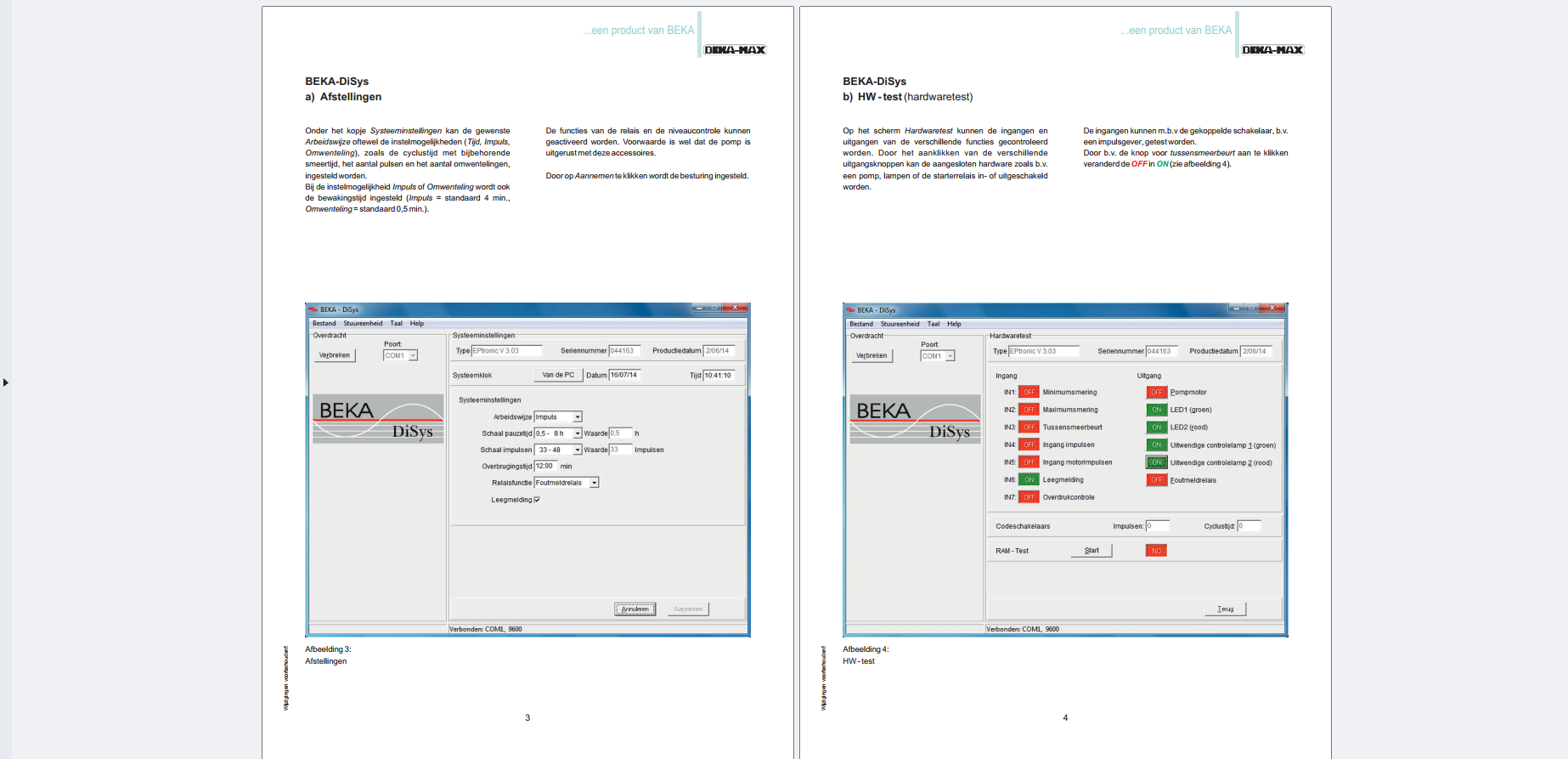The height and width of the screenshot is (759, 1568).
Task: Toggle IN3 Tussensmeerbeurt OFF button
Action: [1029, 428]
